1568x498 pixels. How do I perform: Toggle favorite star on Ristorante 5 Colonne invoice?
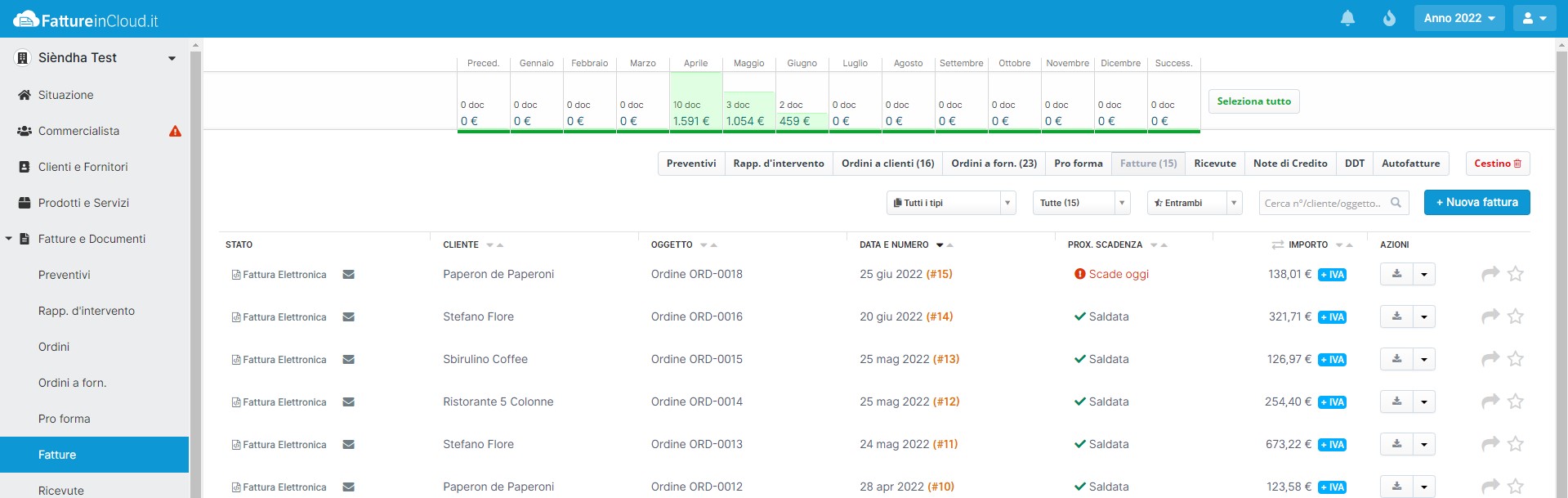tap(1516, 402)
